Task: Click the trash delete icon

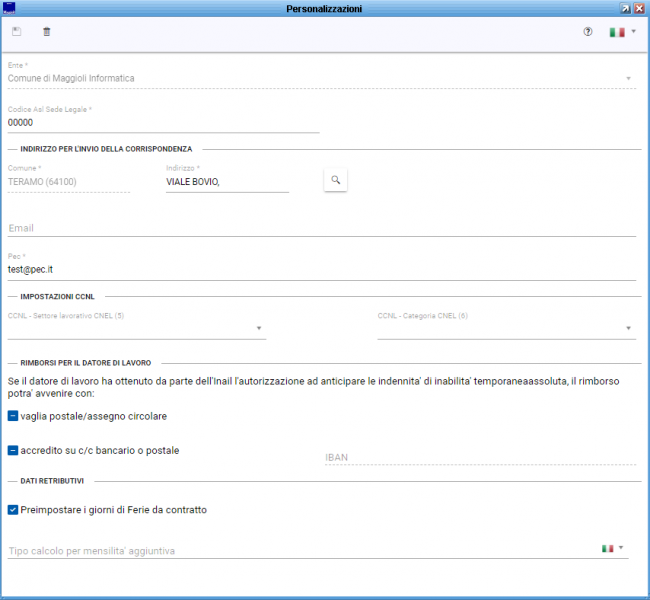Action: [x=46, y=32]
